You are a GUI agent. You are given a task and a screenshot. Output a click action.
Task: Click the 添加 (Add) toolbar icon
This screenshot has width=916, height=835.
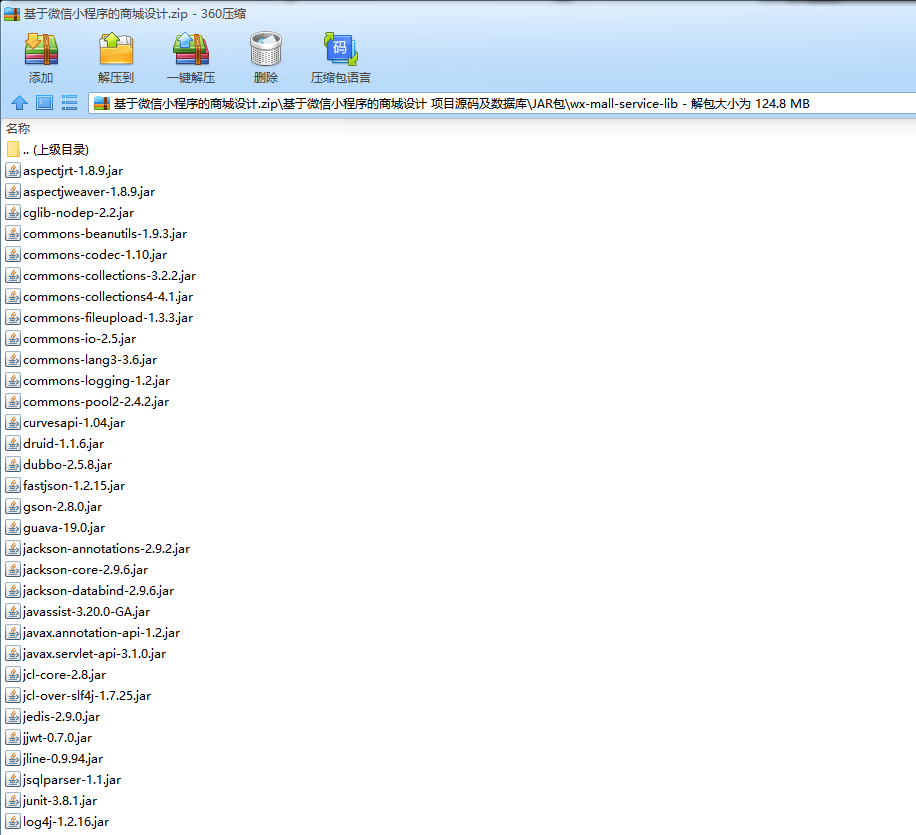[x=41, y=49]
